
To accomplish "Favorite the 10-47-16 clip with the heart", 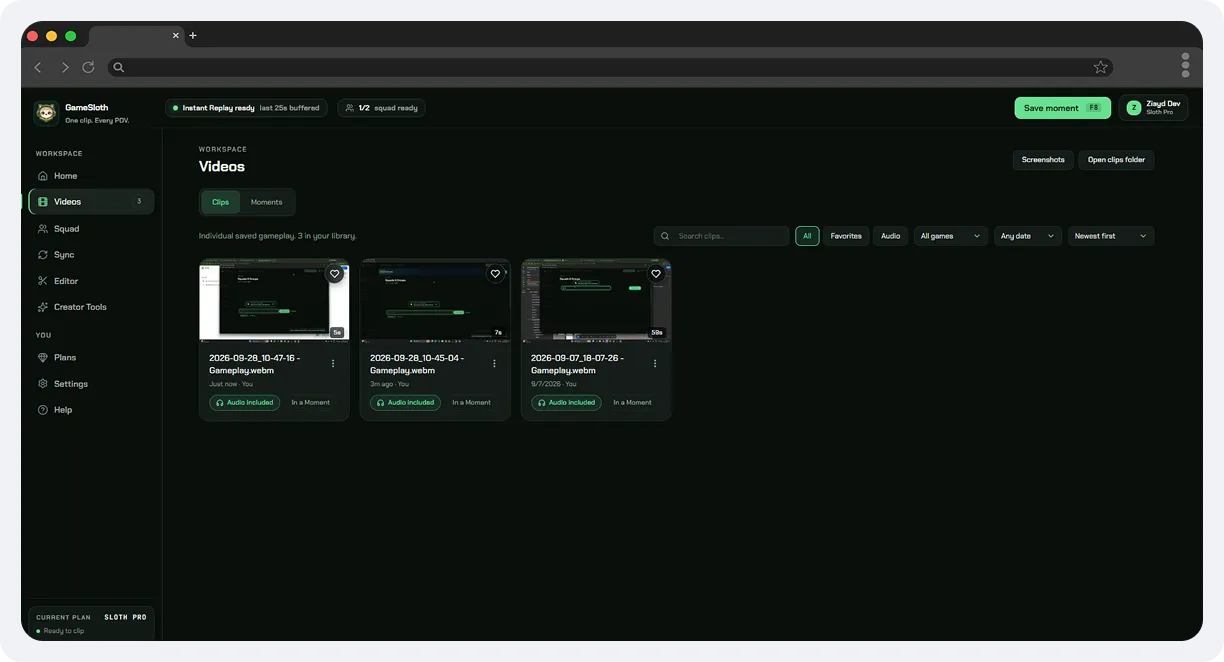I will [335, 274].
